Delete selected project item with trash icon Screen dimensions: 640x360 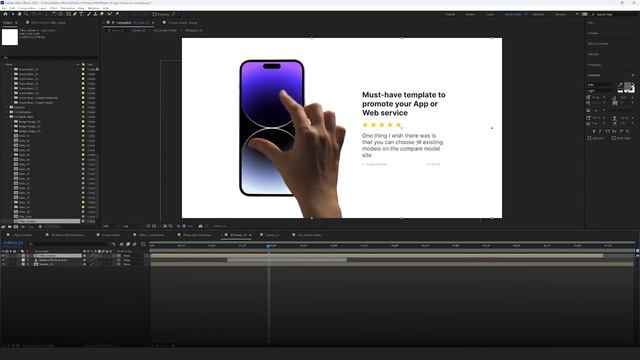pyautogui.click(x=40, y=227)
